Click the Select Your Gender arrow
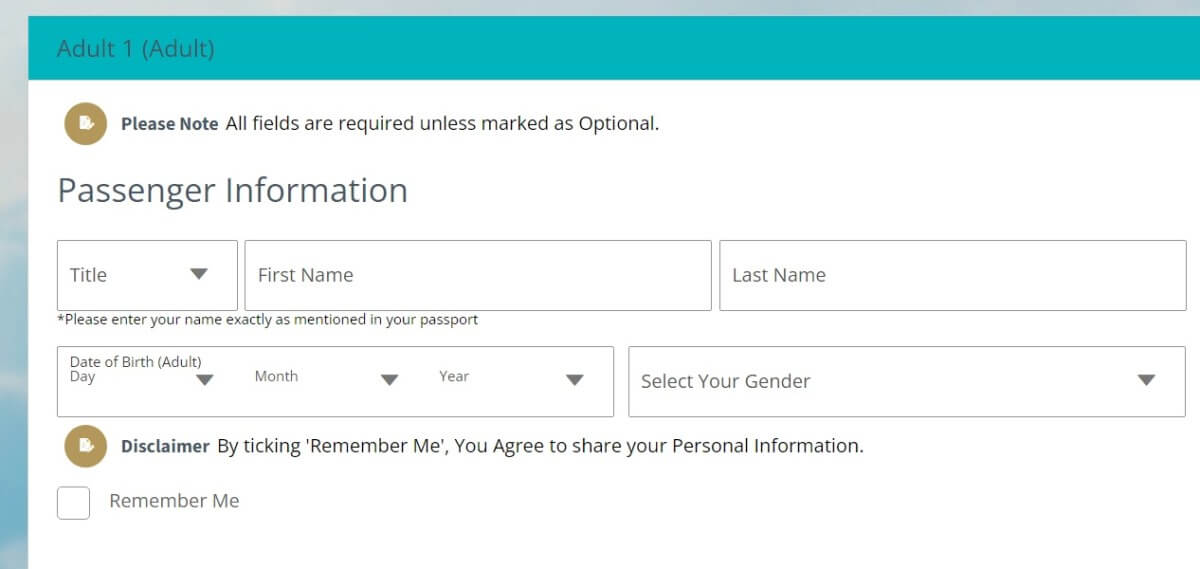This screenshot has width=1200, height=569. pos(1146,380)
